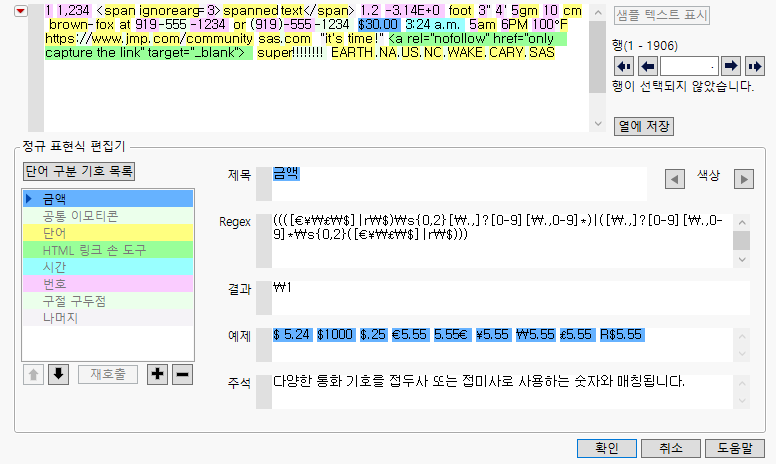Click the highlighted $30.00 sample text

(x=378, y=24)
